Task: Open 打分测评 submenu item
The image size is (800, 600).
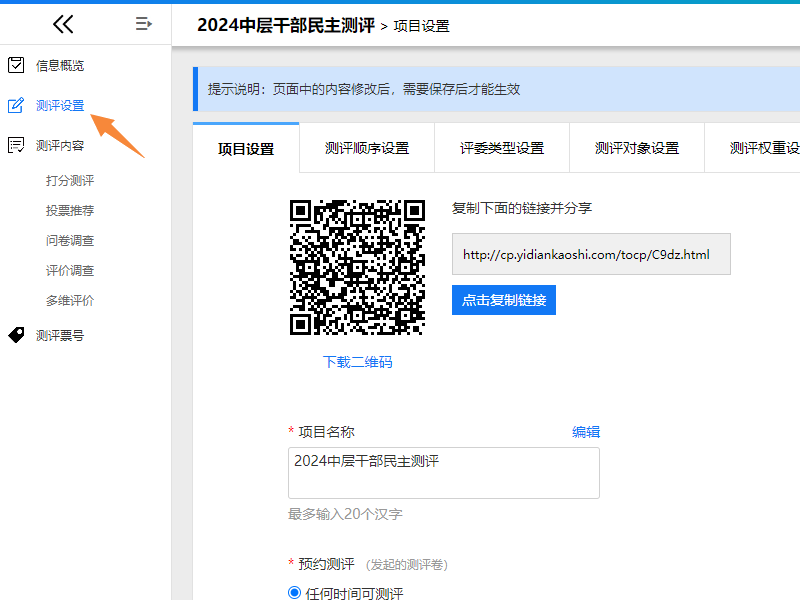Action: (70, 181)
